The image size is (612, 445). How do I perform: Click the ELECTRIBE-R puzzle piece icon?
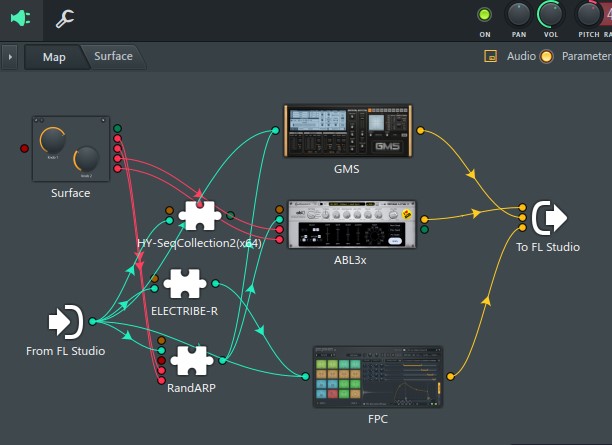pos(185,284)
